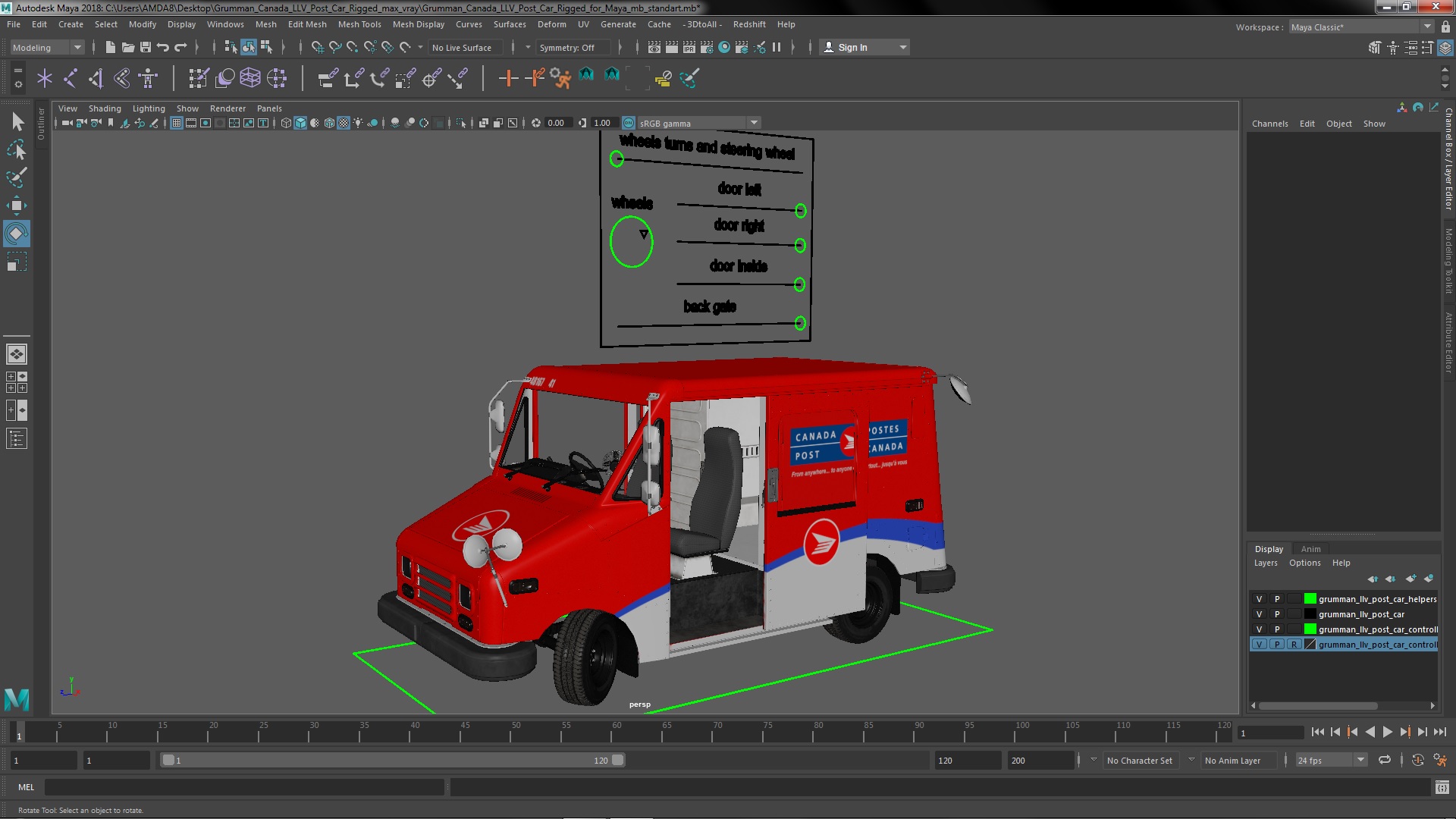Click the range slider end handle
Image resolution: width=1456 pixels, height=819 pixels.
click(x=618, y=760)
